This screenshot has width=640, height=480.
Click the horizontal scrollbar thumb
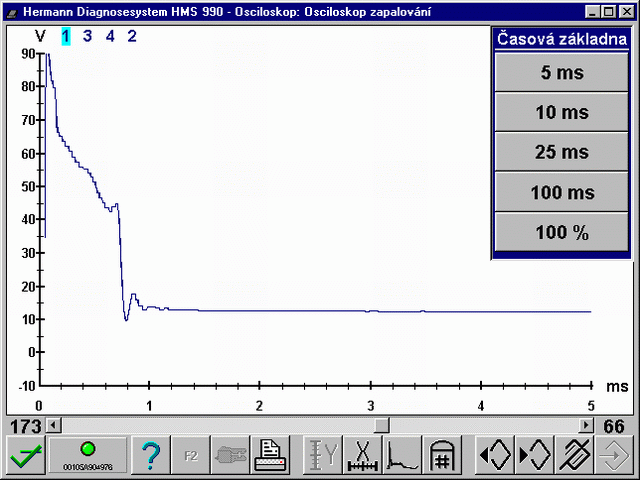(x=381, y=426)
